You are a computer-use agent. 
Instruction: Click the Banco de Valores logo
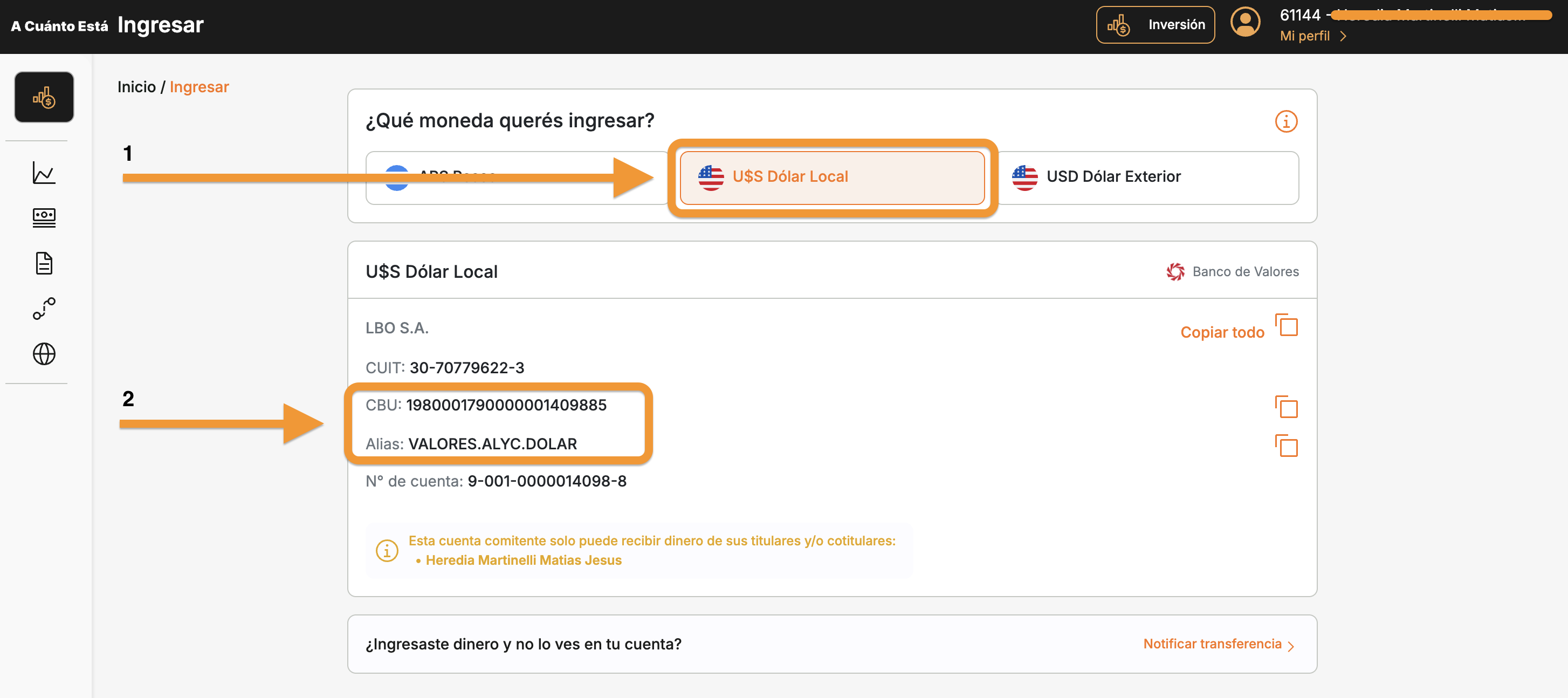pos(1175,272)
